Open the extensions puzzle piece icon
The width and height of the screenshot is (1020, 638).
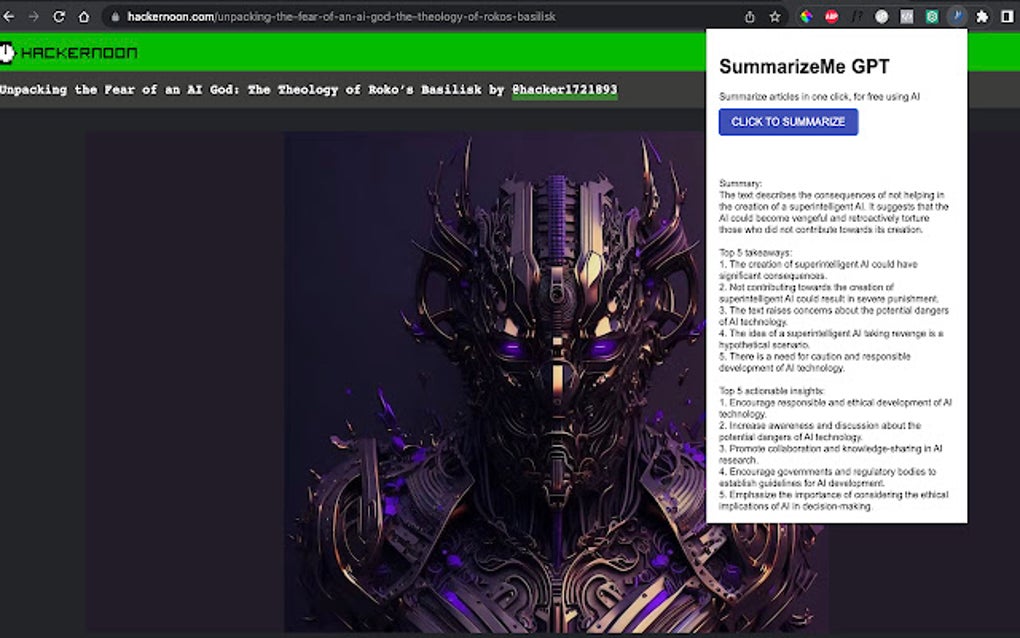(x=981, y=16)
